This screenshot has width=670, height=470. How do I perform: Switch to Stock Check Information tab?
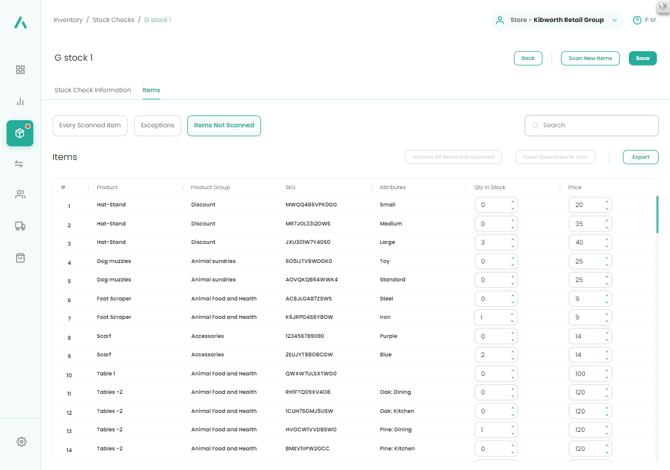click(x=93, y=90)
